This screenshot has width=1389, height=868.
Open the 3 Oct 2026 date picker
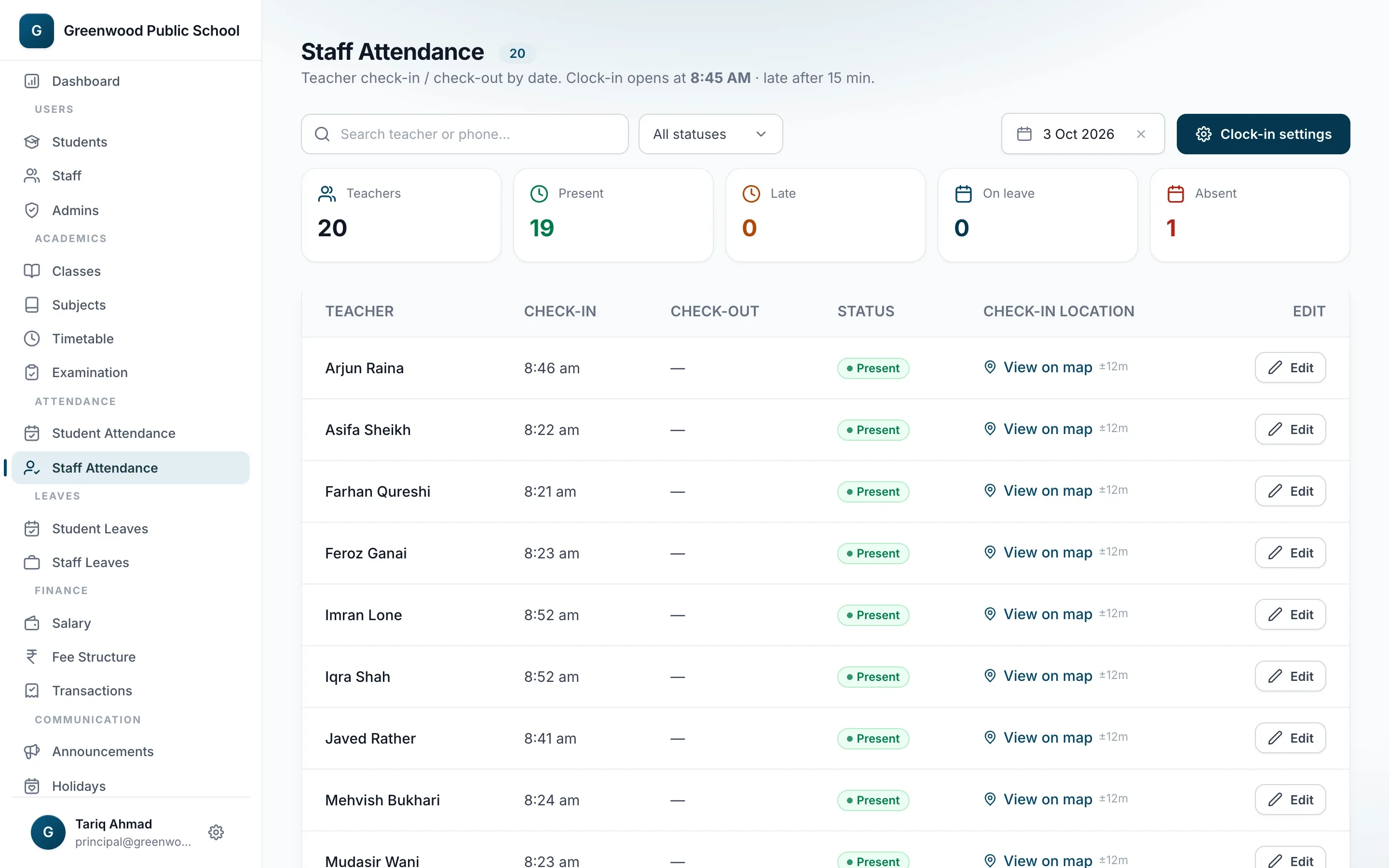point(1082,134)
